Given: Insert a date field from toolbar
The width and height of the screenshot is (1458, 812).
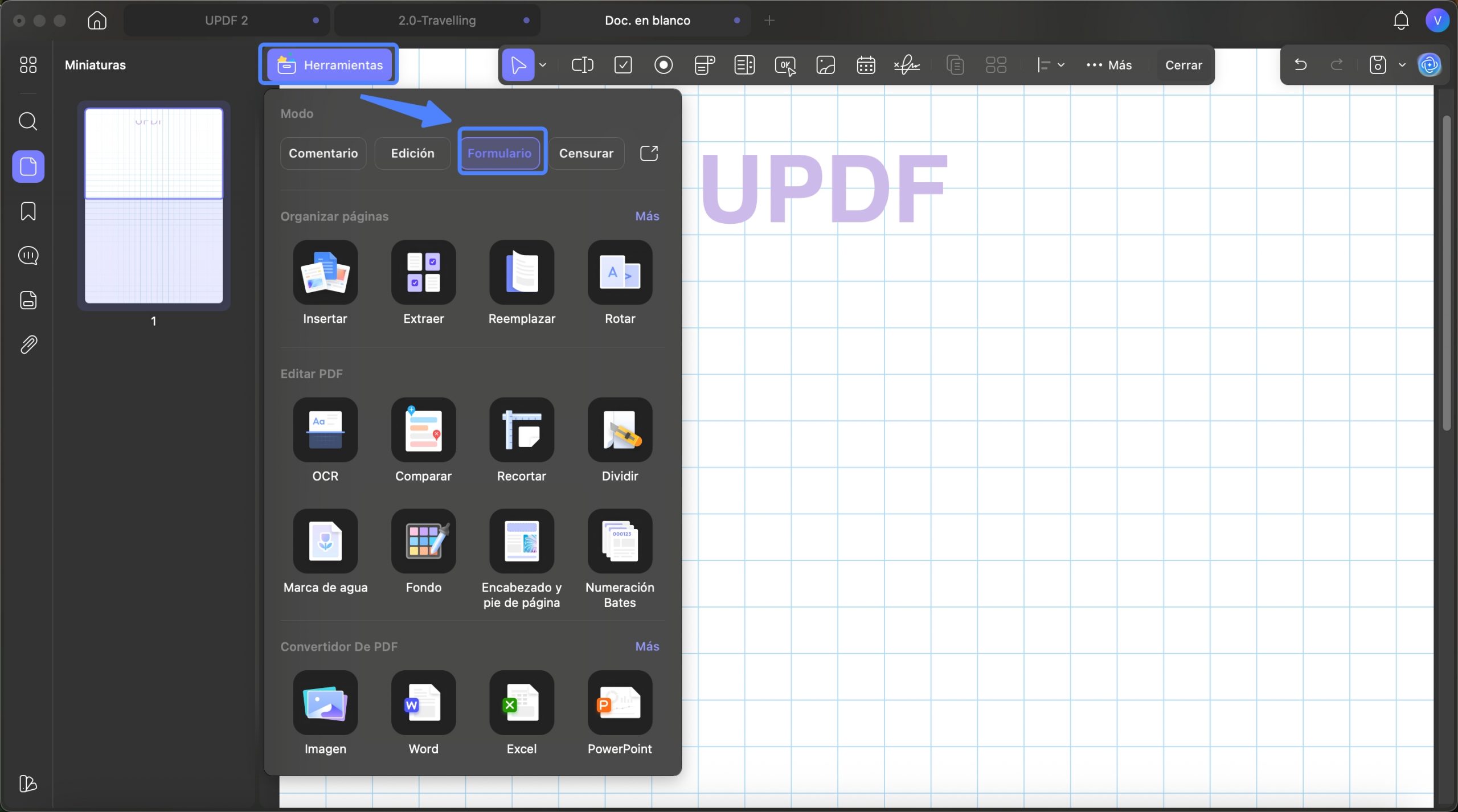Looking at the screenshot, I should coord(866,65).
